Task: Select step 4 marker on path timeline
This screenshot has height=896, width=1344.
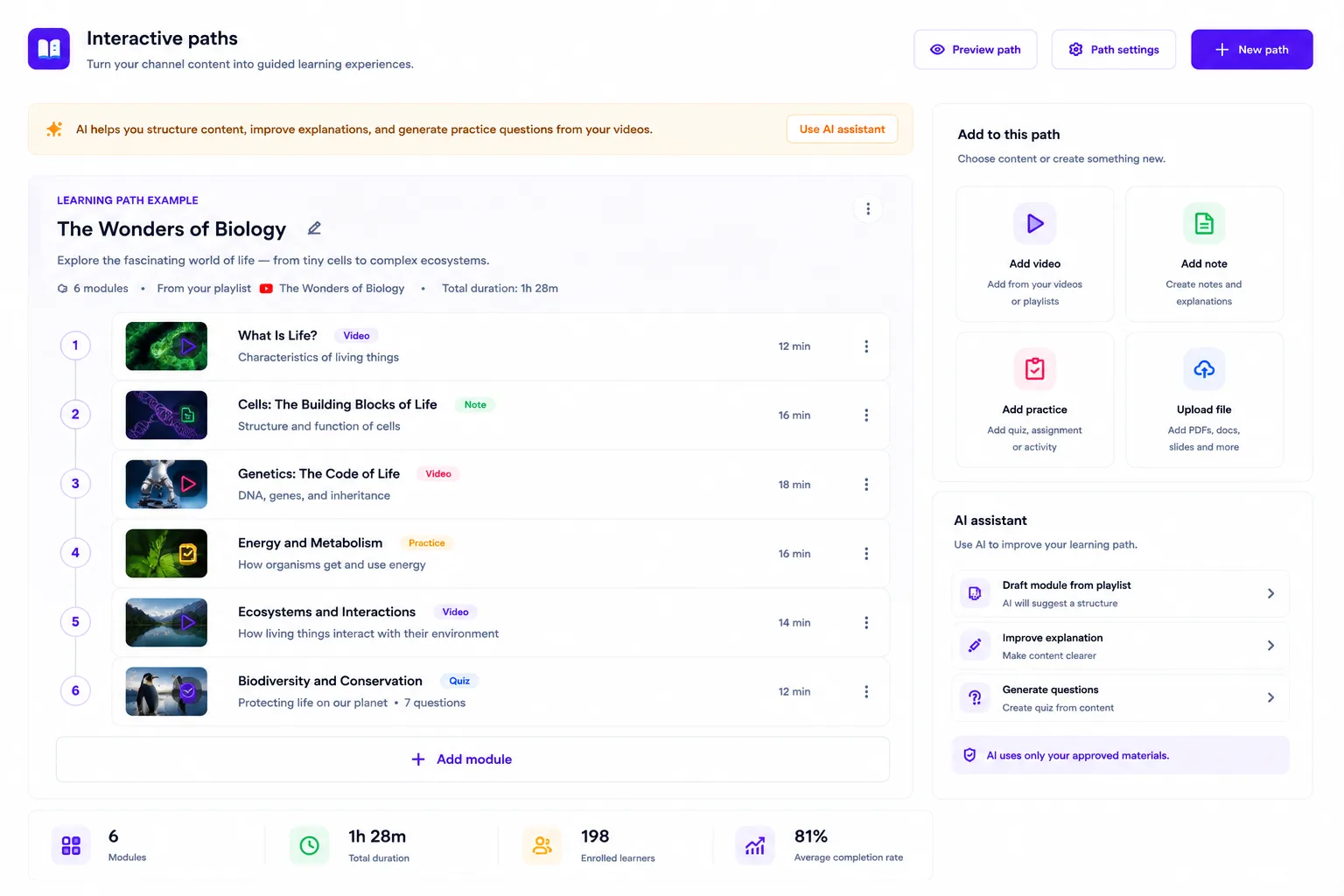Action: click(75, 553)
